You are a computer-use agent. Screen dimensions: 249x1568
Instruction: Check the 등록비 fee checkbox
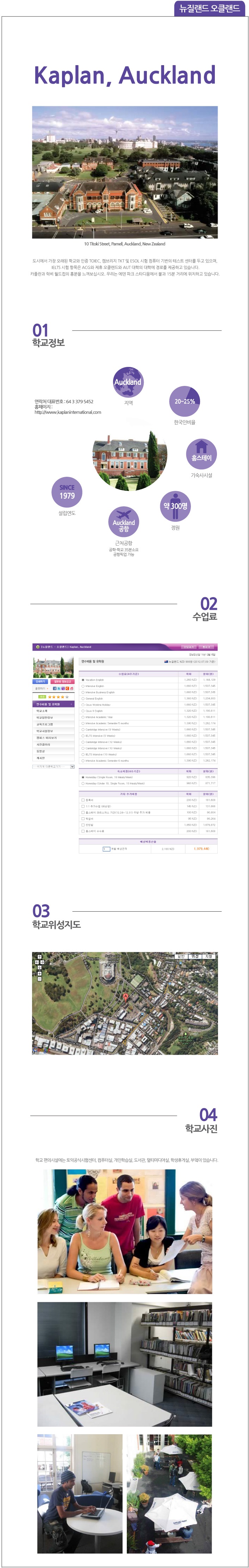pos(83,800)
